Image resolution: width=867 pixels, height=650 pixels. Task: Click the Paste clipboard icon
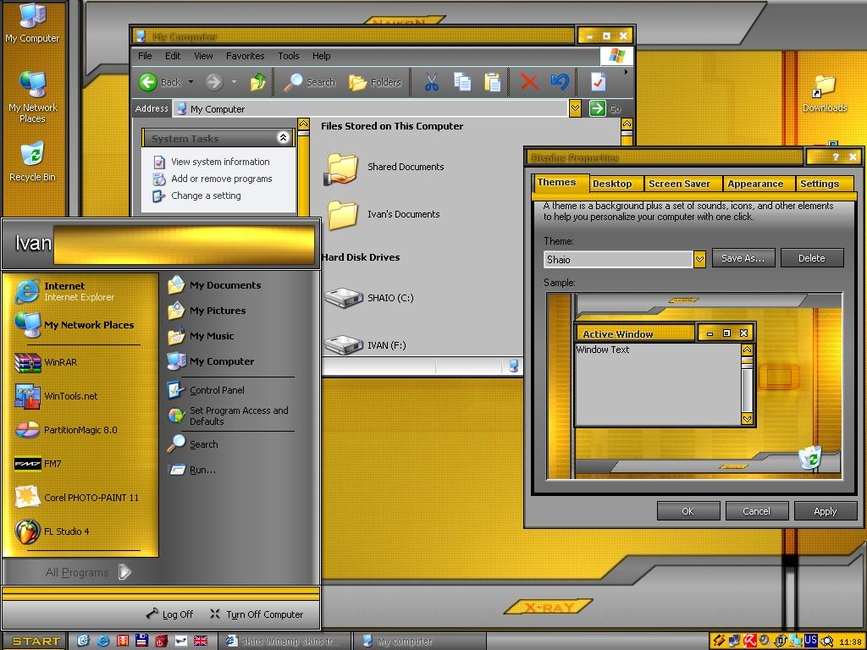492,82
